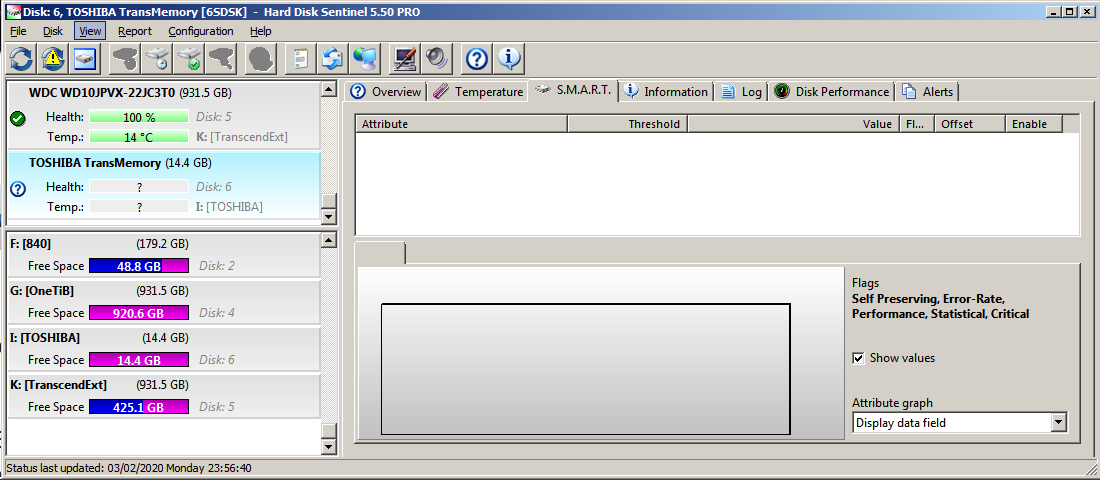Switch to the Temperature tab
This screenshot has height=480, width=1100.
pos(478,91)
